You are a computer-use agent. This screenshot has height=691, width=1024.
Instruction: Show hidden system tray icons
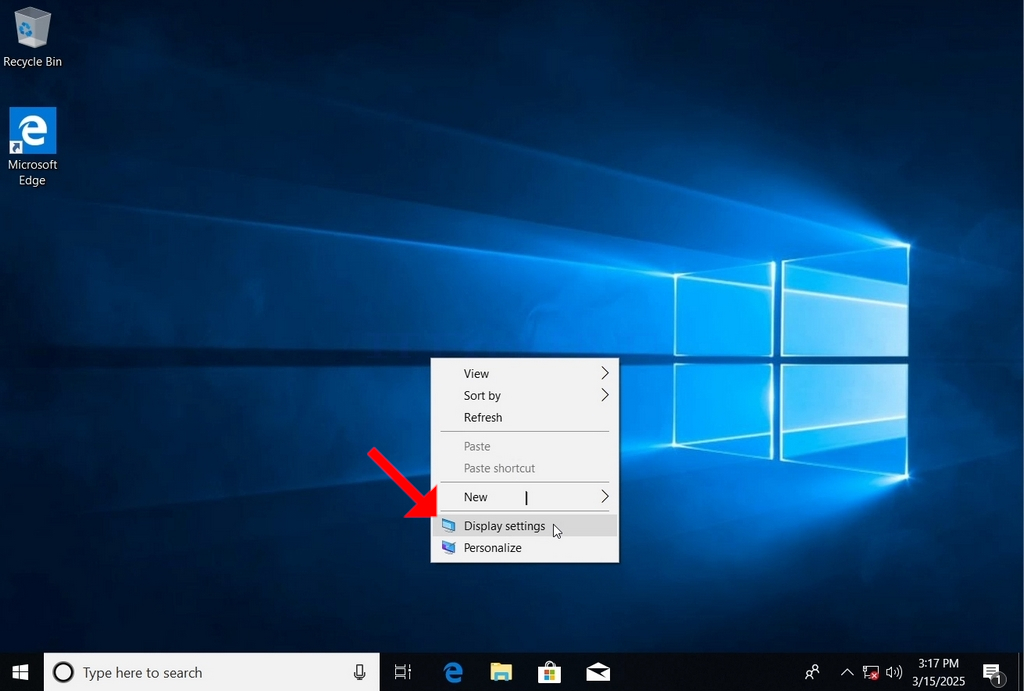[x=846, y=672]
